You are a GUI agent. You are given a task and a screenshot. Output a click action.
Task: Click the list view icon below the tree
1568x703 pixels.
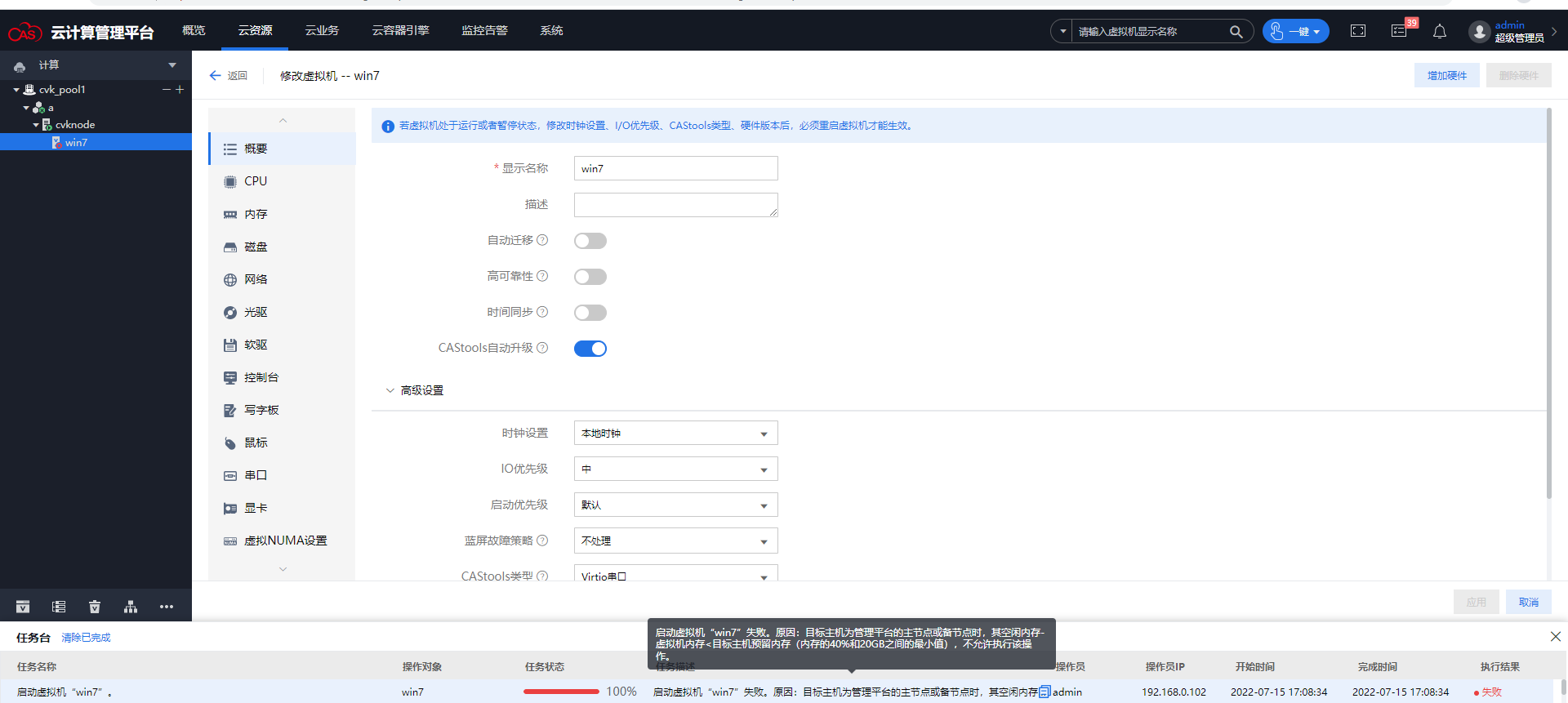(x=59, y=607)
